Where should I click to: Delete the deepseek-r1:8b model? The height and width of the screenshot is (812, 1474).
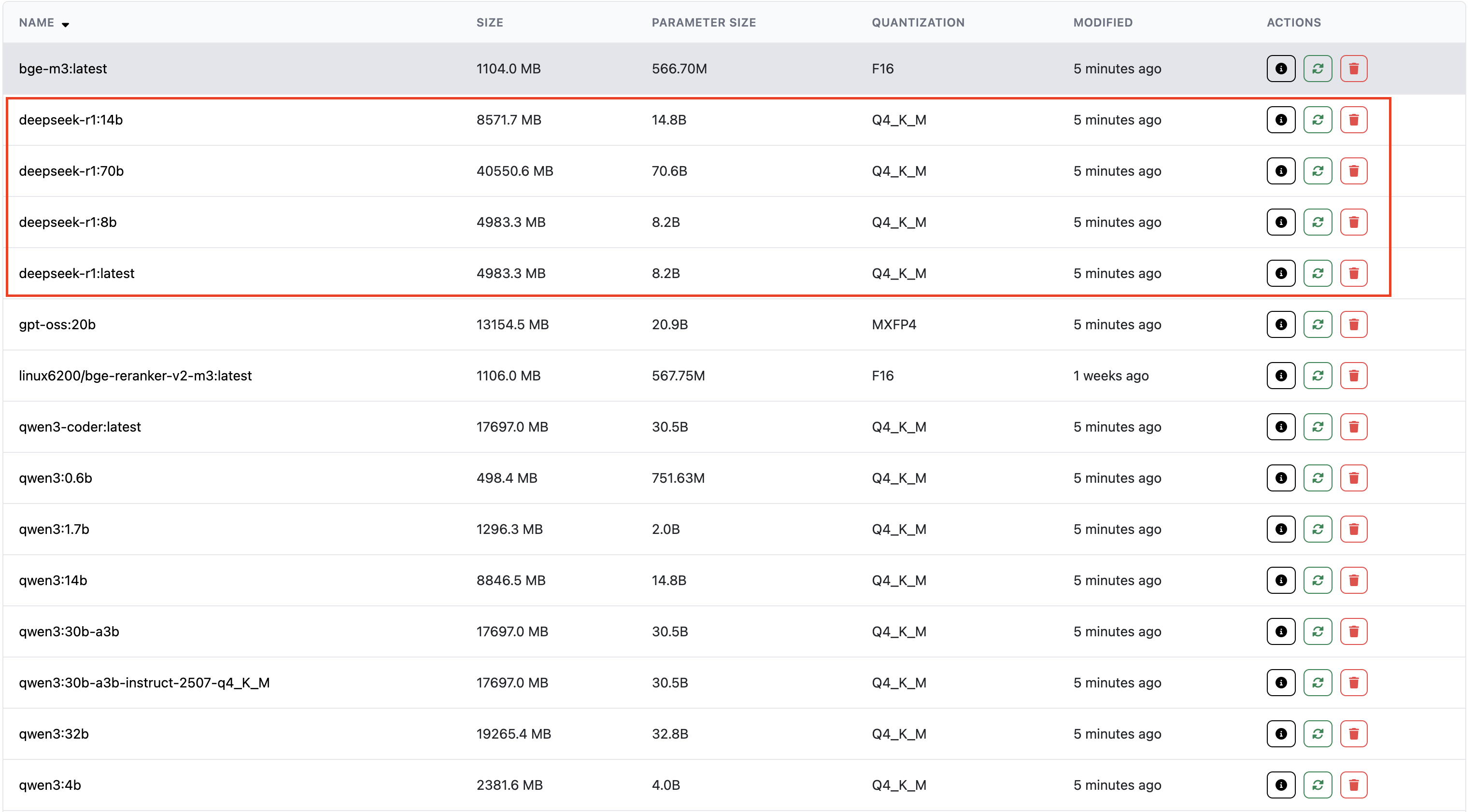[x=1353, y=223]
